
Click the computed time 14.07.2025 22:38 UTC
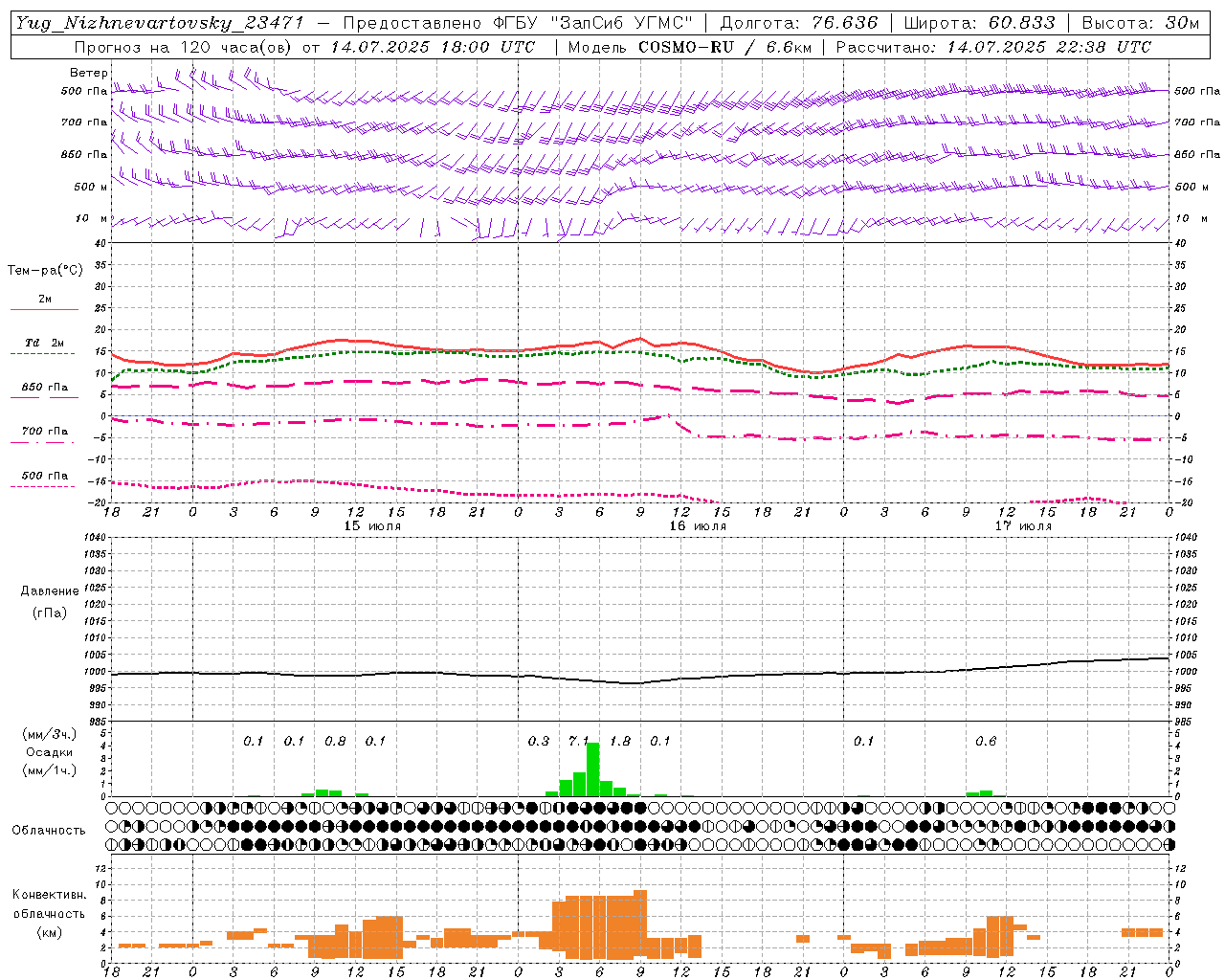point(1050,47)
